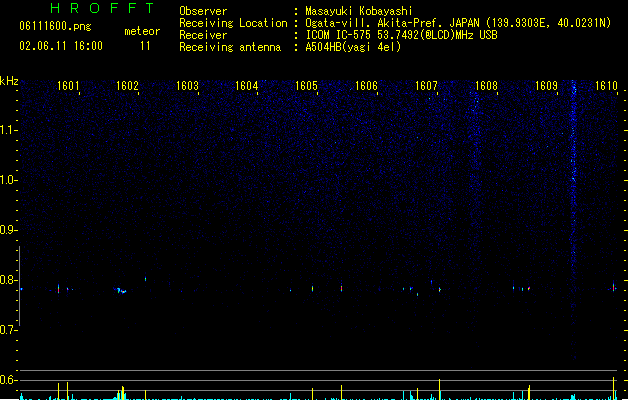Click the 1609 time marker
The width and height of the screenshot is (629, 400).
546,86
